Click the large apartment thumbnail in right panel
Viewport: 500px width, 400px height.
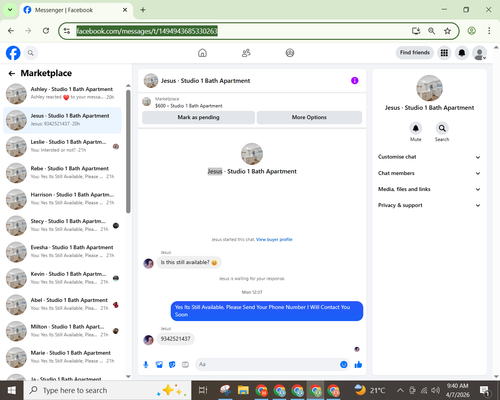429,88
